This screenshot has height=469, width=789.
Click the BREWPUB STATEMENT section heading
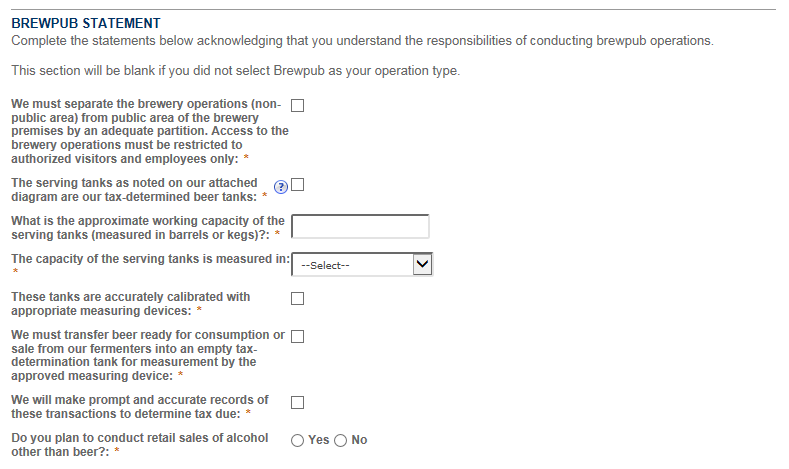point(85,23)
